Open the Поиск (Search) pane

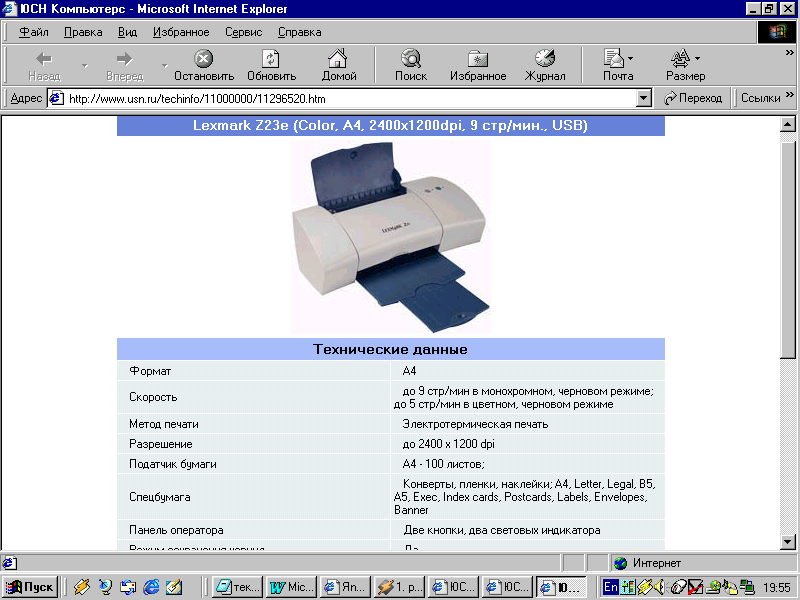point(411,65)
